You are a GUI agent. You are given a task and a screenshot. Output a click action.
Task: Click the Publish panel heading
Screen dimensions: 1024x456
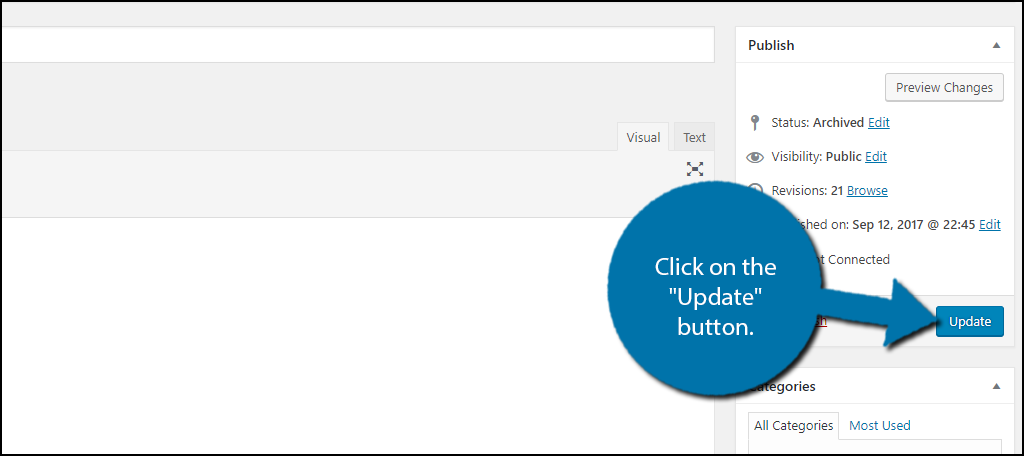(771, 46)
